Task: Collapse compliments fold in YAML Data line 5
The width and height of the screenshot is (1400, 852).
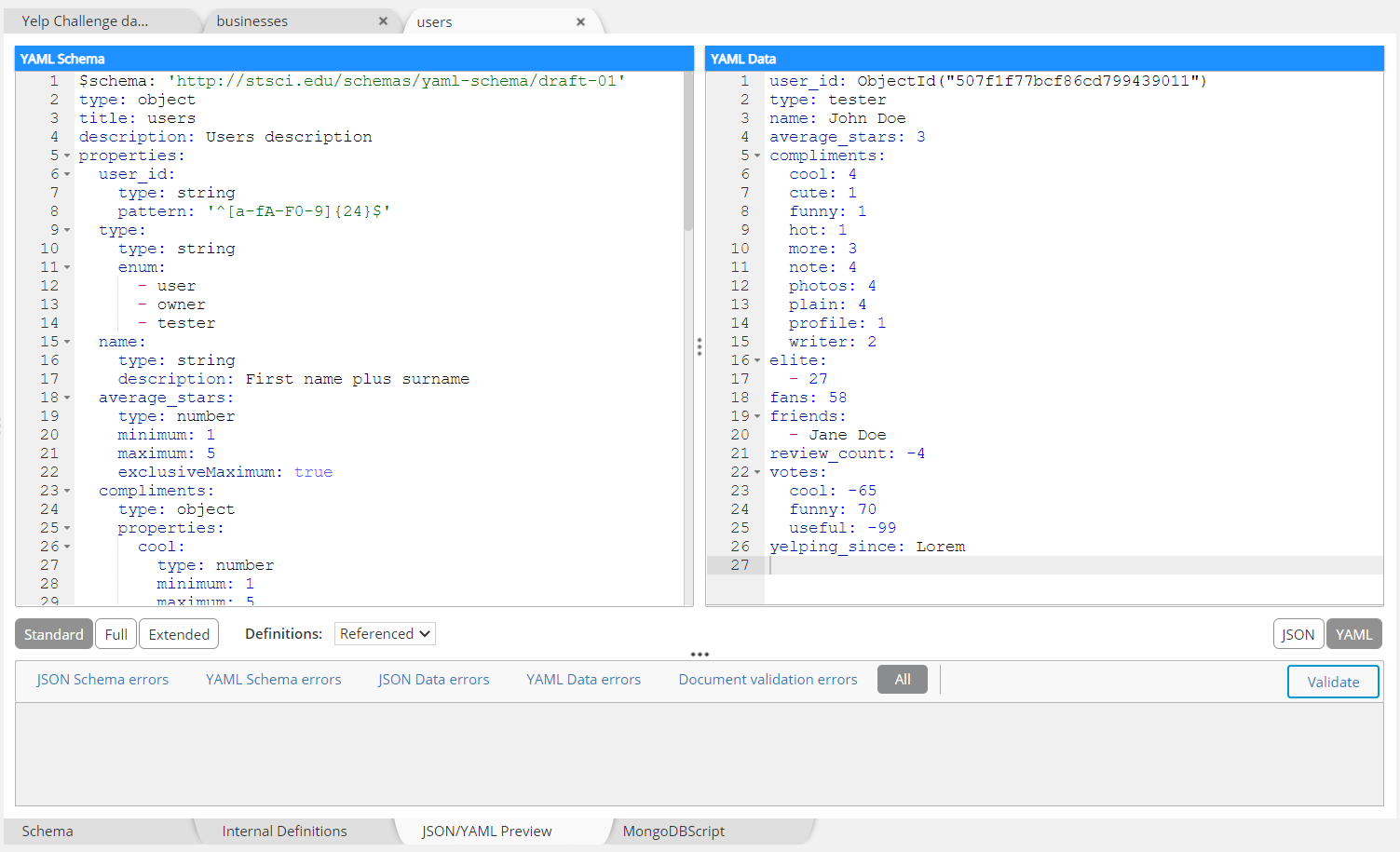Action: pos(757,156)
